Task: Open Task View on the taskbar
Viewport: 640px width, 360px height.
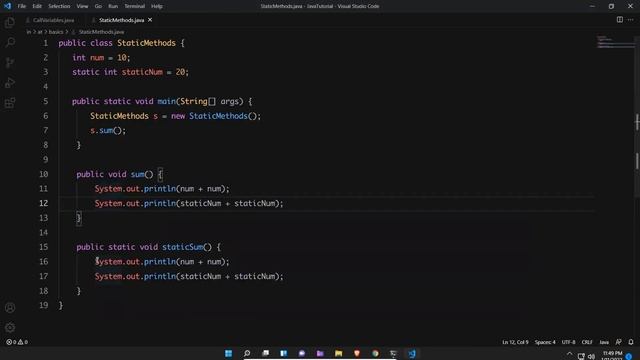Action: click(x=266, y=353)
